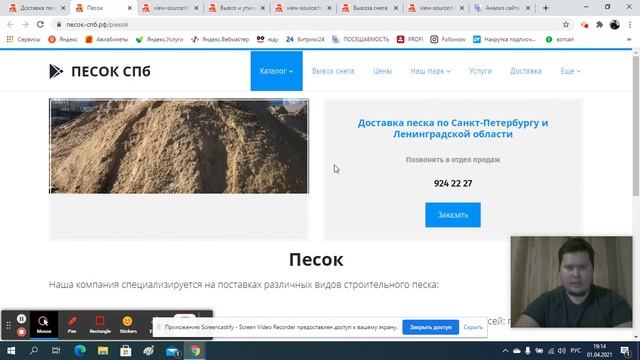Show more bookmarks chevron
The image size is (640, 360).
(629, 39)
